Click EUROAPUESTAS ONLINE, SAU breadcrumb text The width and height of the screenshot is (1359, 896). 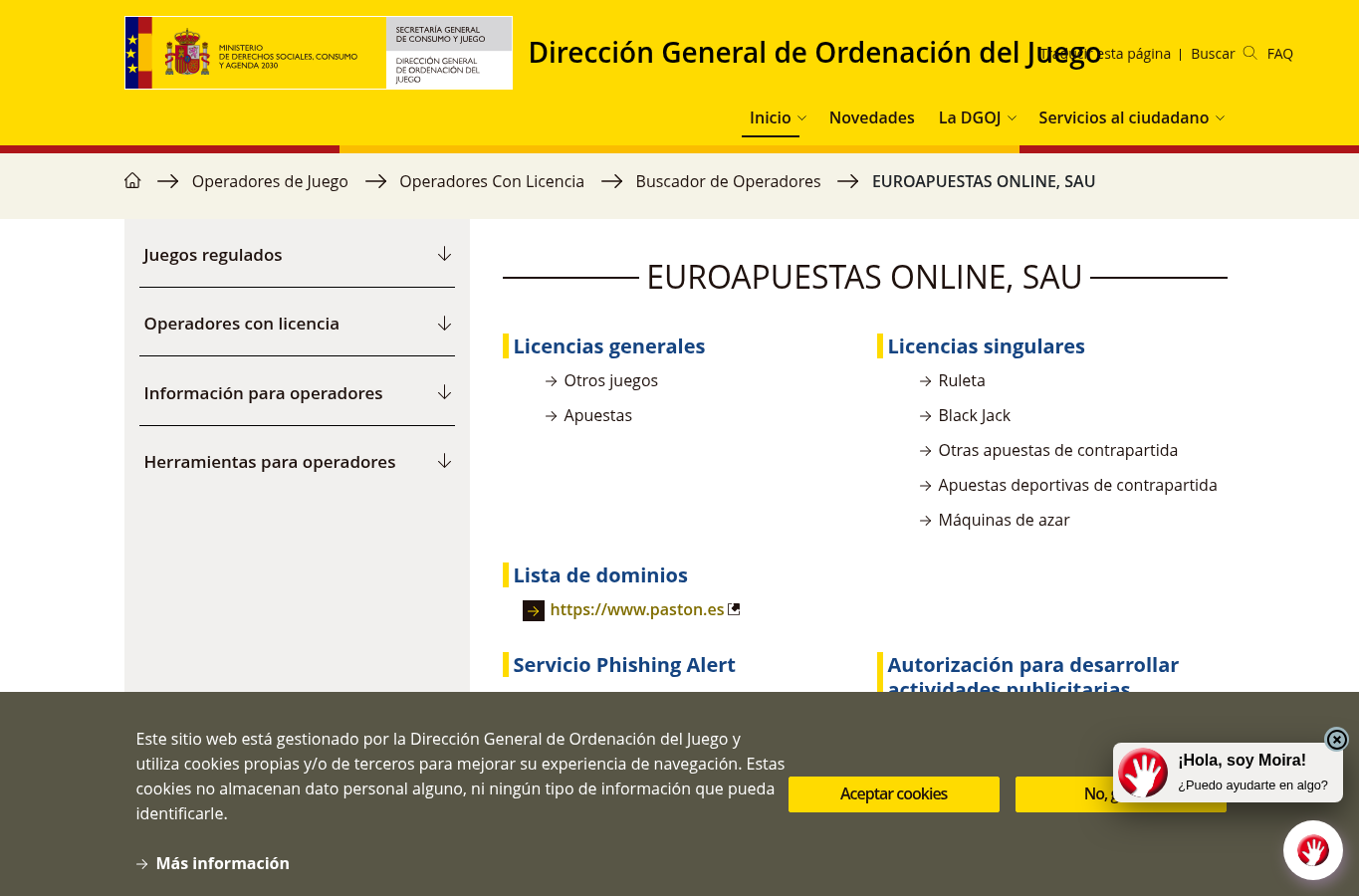pos(984,181)
